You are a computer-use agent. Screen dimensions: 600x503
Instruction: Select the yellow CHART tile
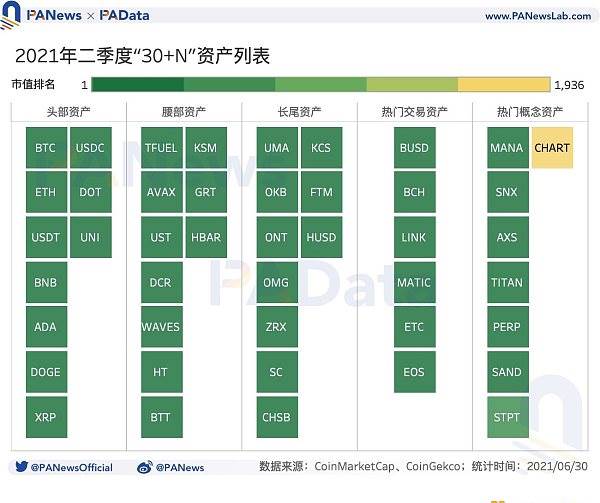tap(552, 148)
